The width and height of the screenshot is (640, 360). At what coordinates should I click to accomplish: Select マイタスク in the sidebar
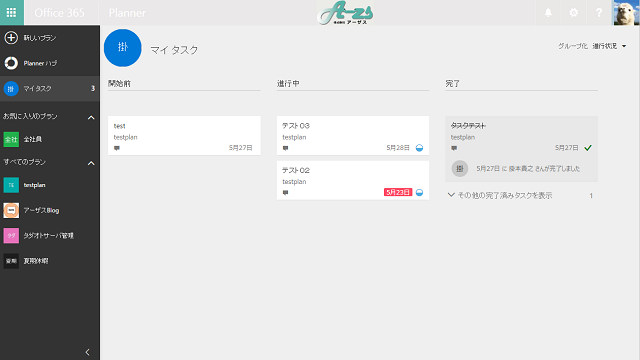point(50,88)
